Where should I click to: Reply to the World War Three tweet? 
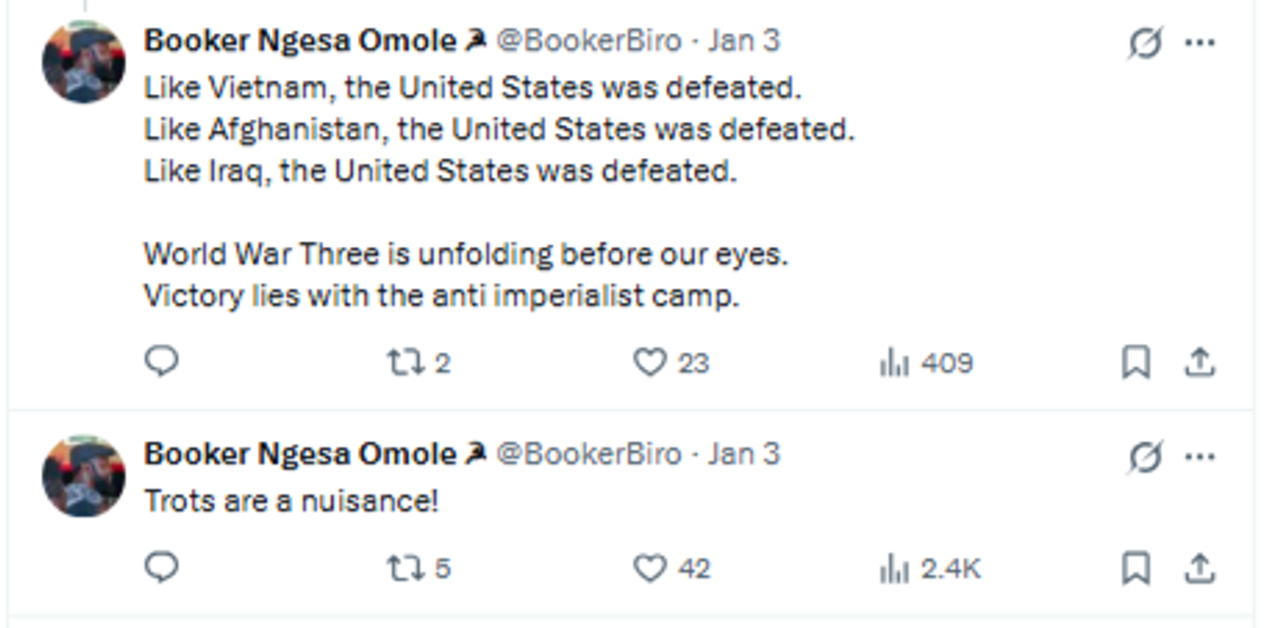click(161, 362)
